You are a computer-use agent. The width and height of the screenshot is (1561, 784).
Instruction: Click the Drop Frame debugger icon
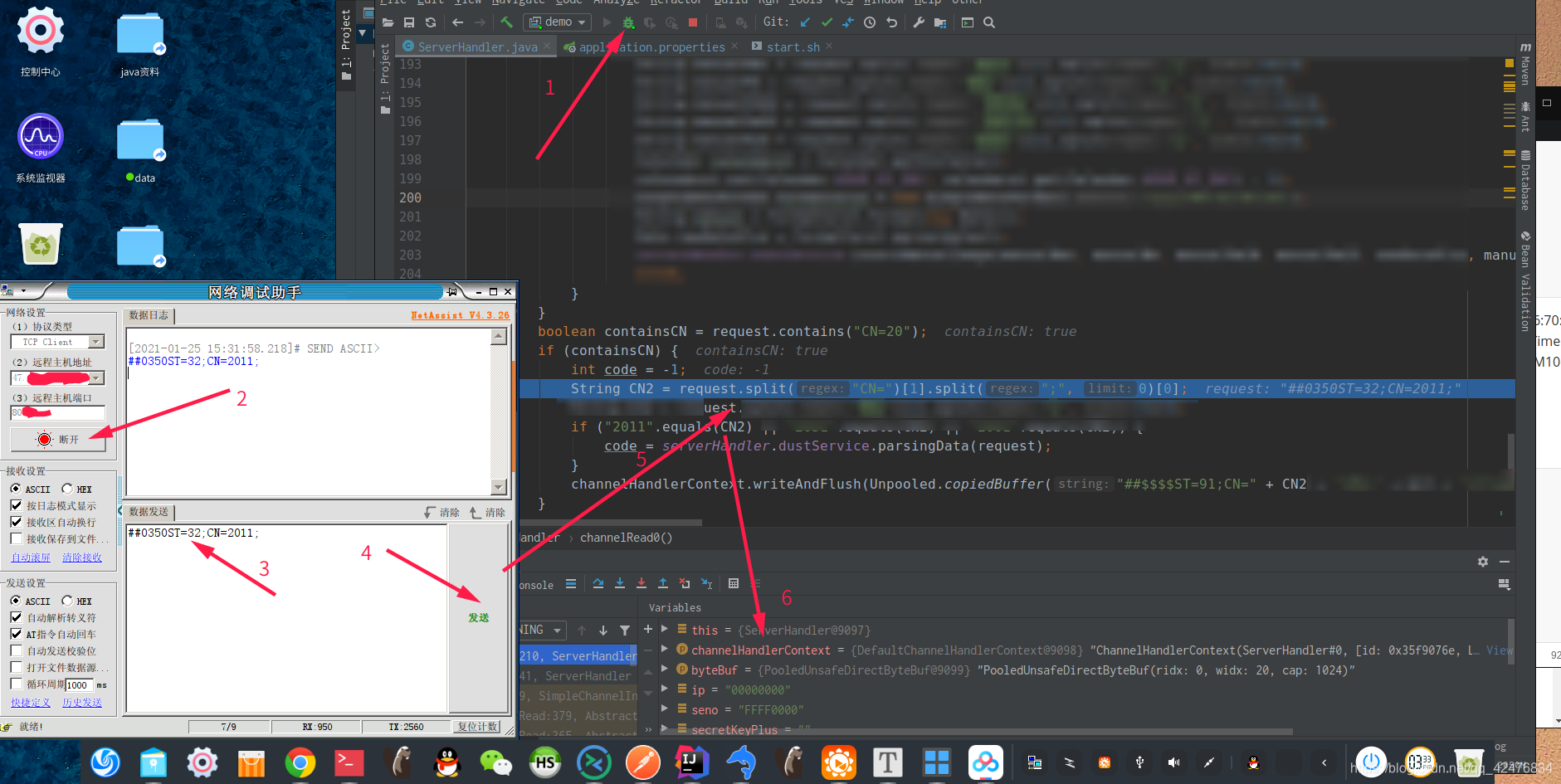click(x=685, y=584)
